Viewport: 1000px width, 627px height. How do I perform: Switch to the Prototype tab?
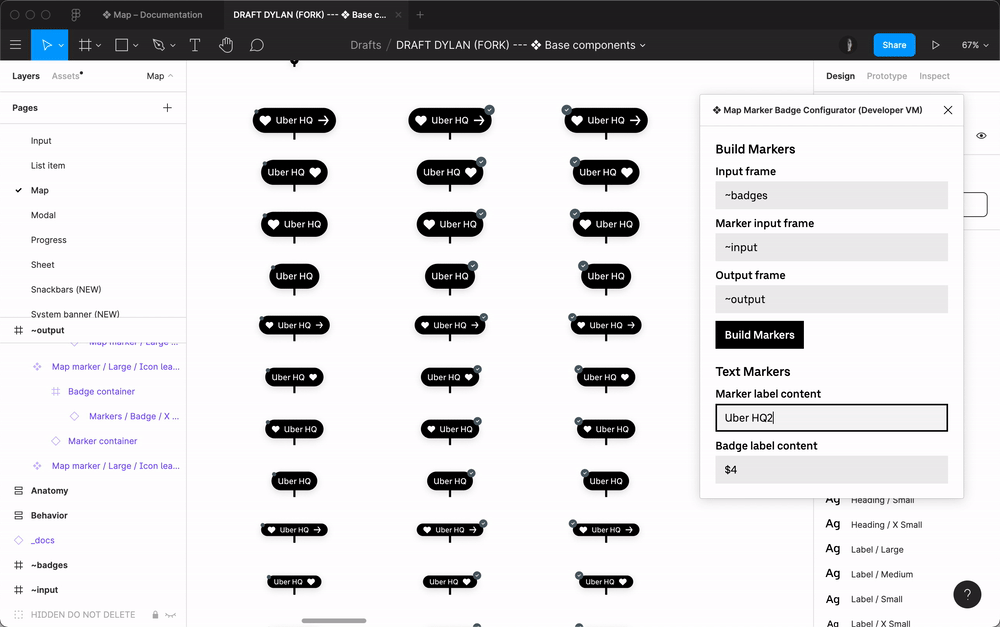click(x=886, y=76)
